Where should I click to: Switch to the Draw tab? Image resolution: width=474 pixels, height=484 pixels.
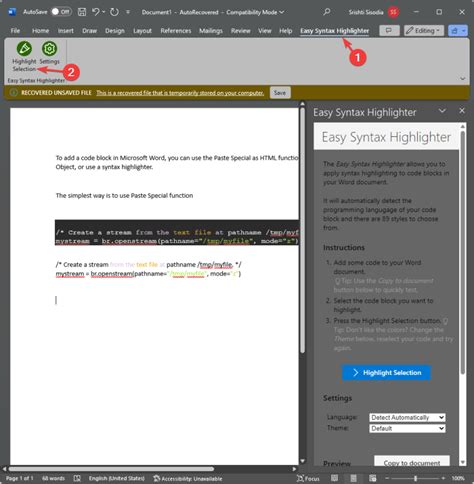(x=89, y=31)
